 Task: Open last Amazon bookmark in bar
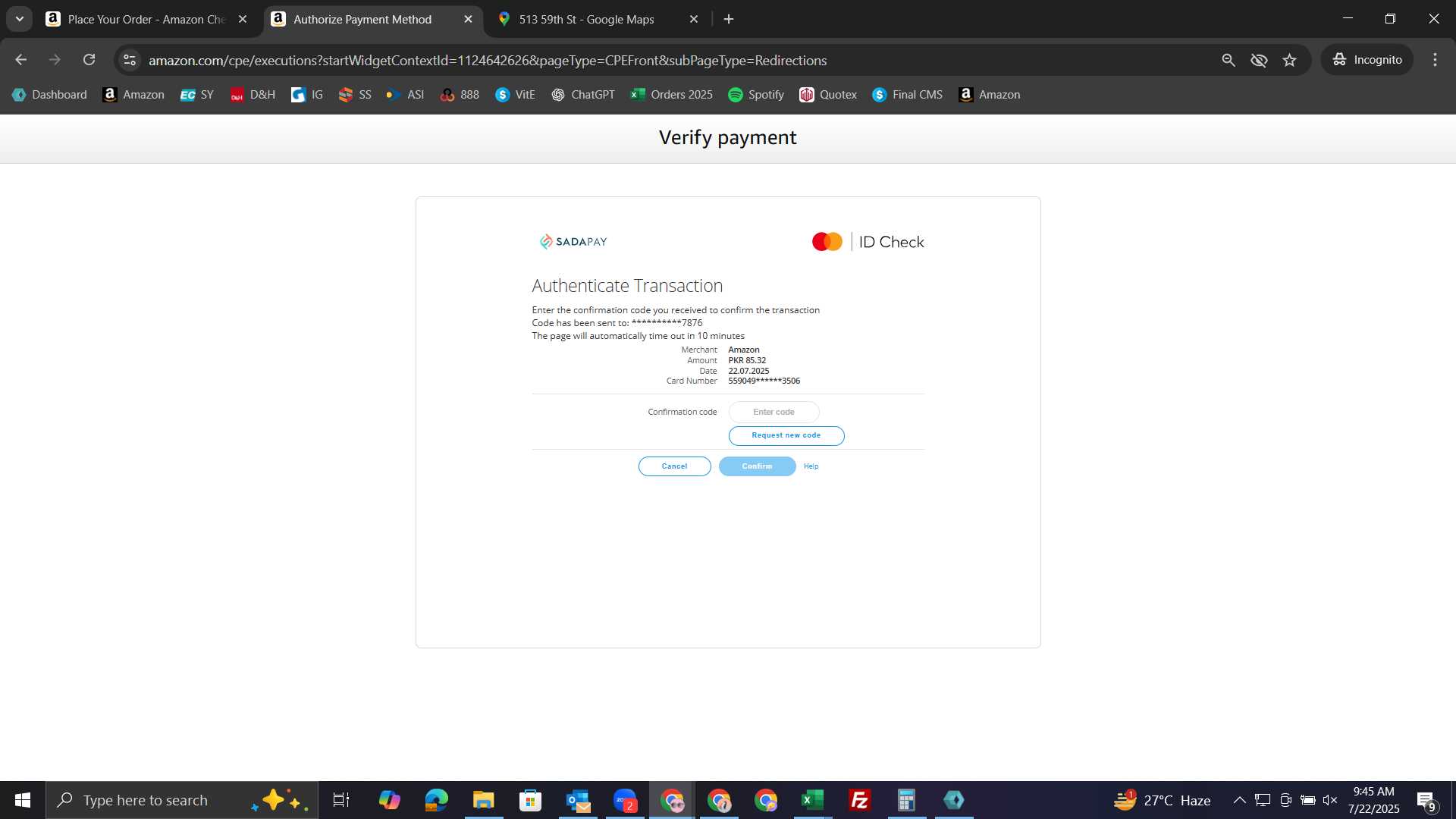pos(990,95)
